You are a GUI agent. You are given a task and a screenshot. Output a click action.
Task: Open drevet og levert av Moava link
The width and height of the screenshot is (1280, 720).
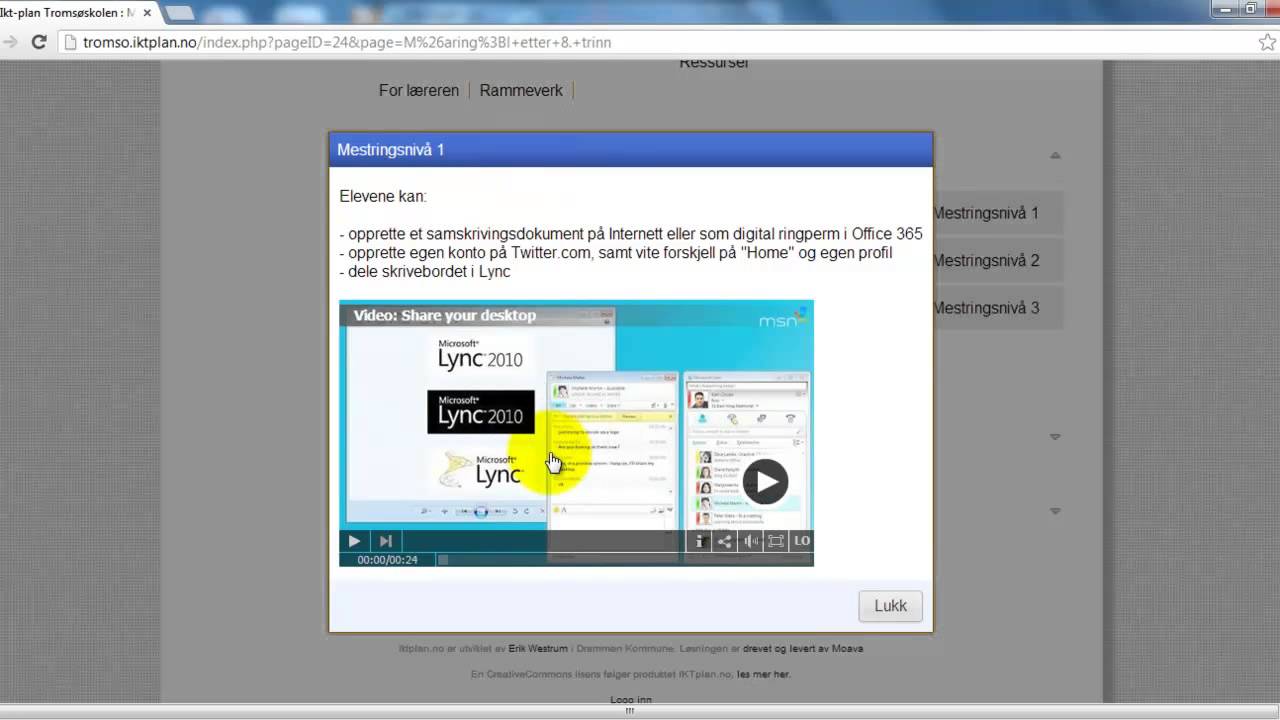[803, 648]
